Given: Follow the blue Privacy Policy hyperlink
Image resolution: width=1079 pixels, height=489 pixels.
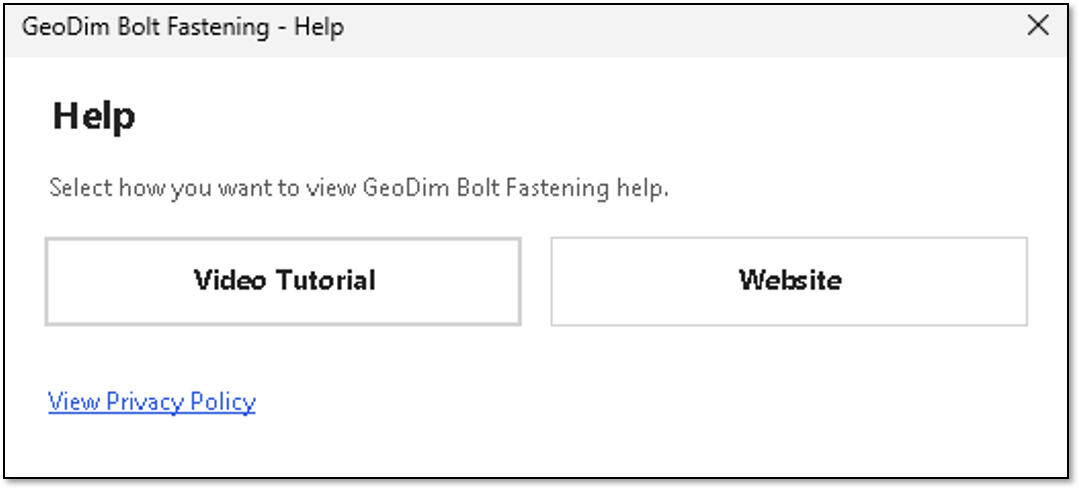Looking at the screenshot, I should [152, 402].
